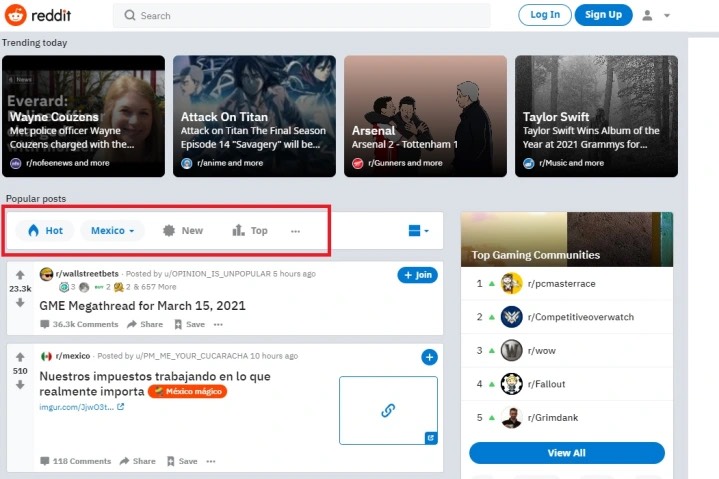Save the GME Megathread post
The height and width of the screenshot is (479, 719).
click(x=189, y=324)
